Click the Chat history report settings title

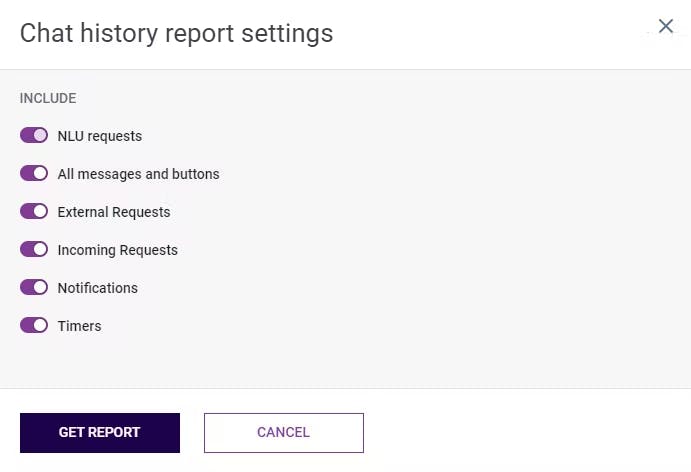click(177, 33)
